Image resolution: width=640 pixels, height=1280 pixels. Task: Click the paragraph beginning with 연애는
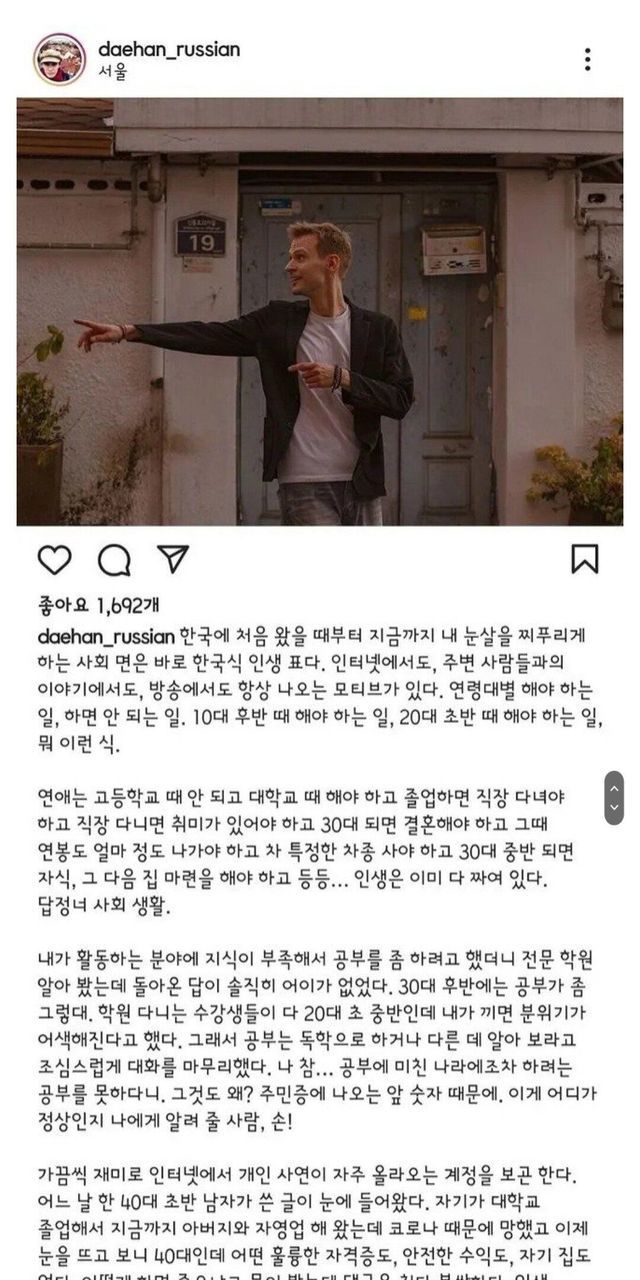pos(305,852)
